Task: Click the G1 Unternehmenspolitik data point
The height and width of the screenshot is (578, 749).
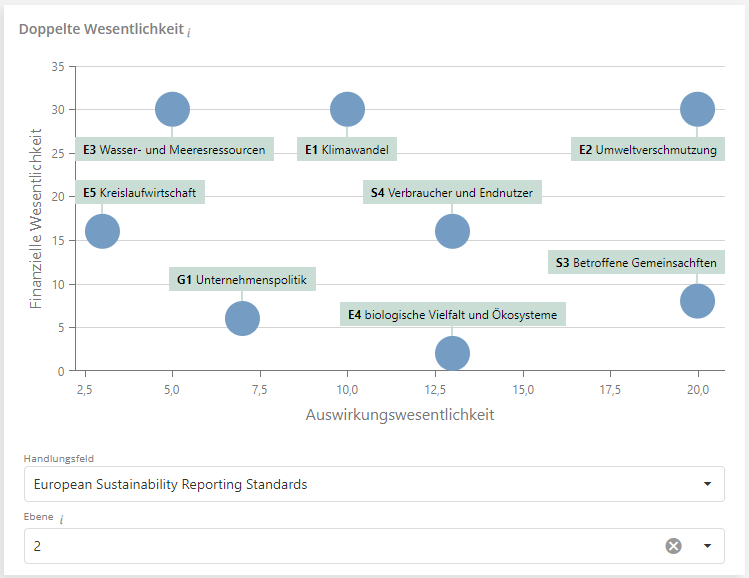Action: click(242, 319)
